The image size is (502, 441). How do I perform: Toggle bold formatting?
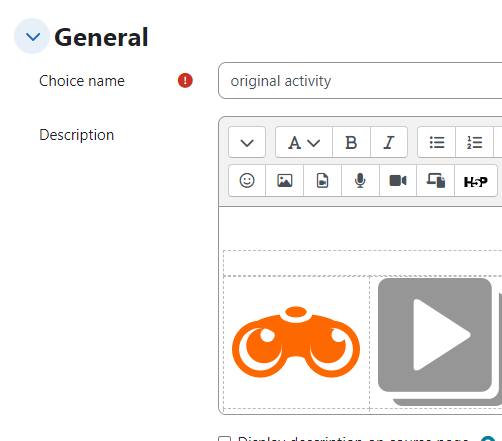click(x=351, y=142)
